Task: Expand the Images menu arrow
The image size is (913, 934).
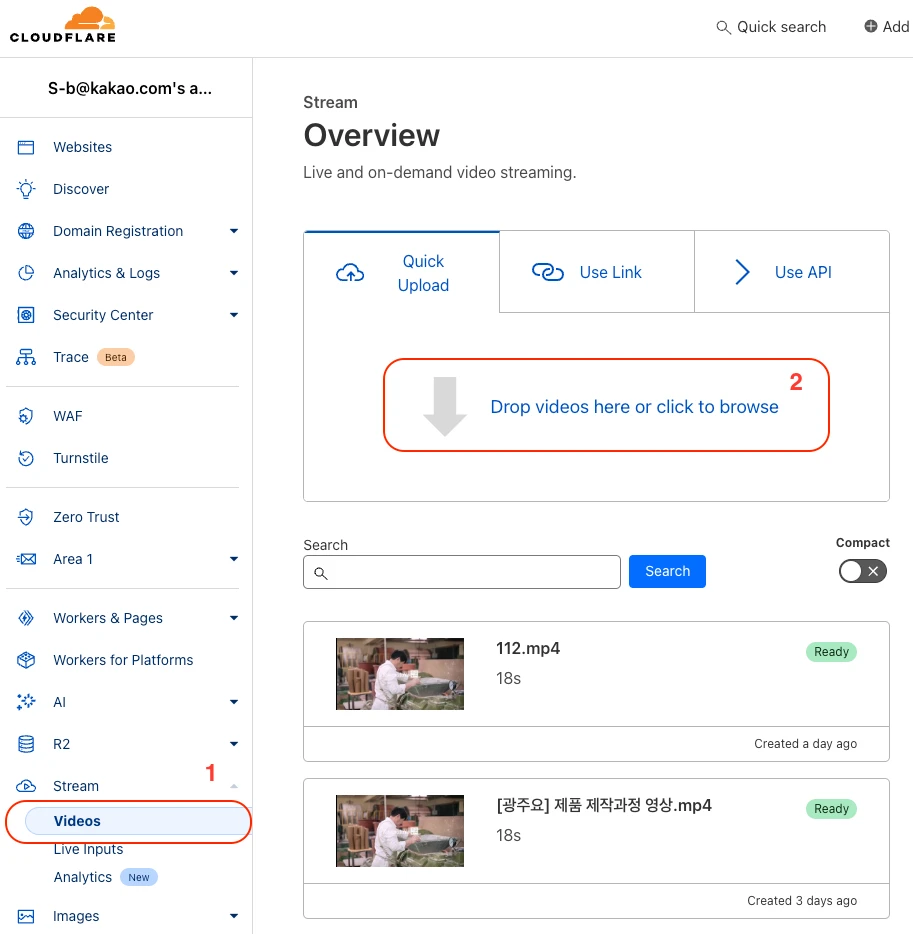Action: pyautogui.click(x=234, y=916)
